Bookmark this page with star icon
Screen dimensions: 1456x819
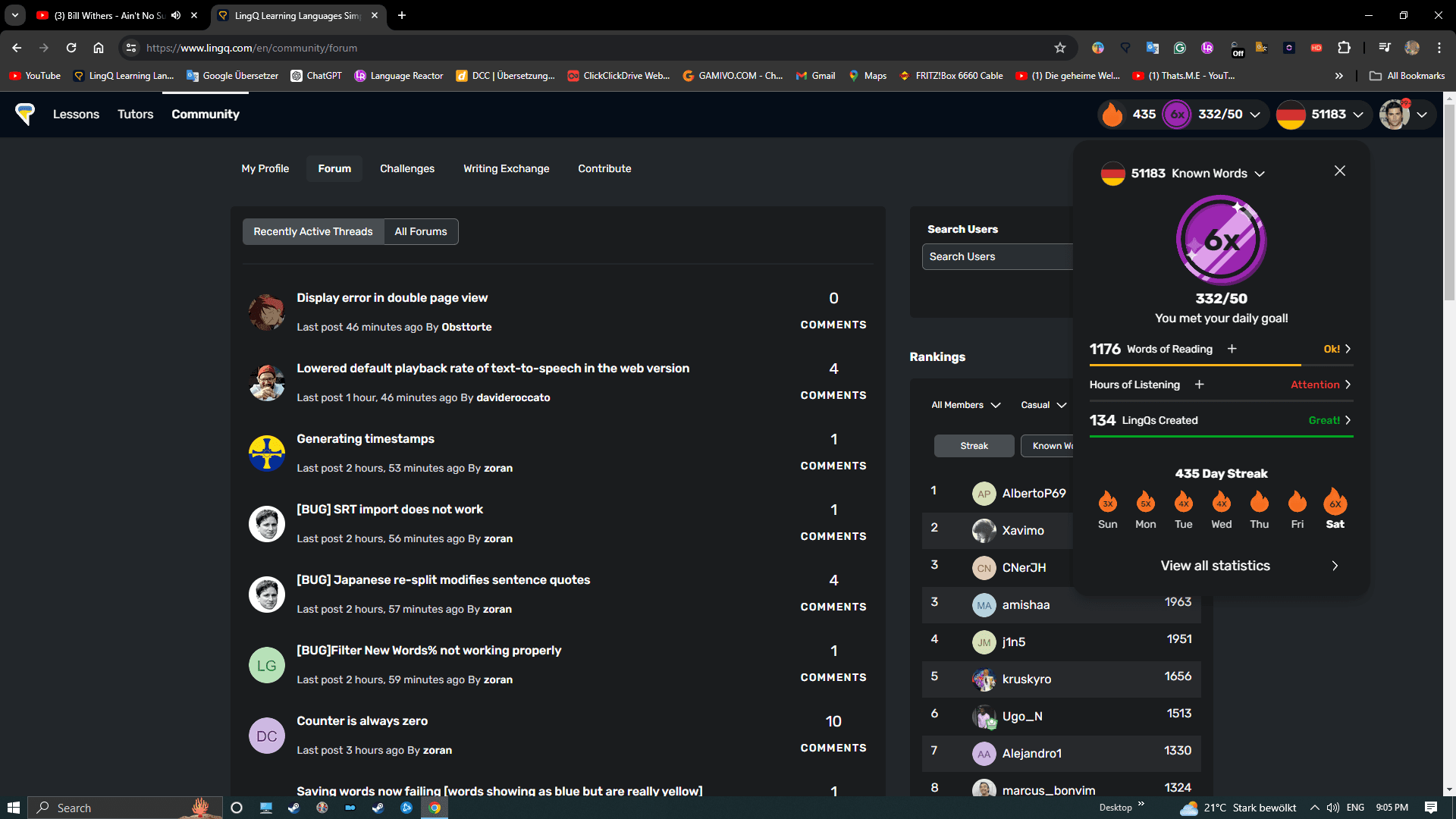(1060, 48)
